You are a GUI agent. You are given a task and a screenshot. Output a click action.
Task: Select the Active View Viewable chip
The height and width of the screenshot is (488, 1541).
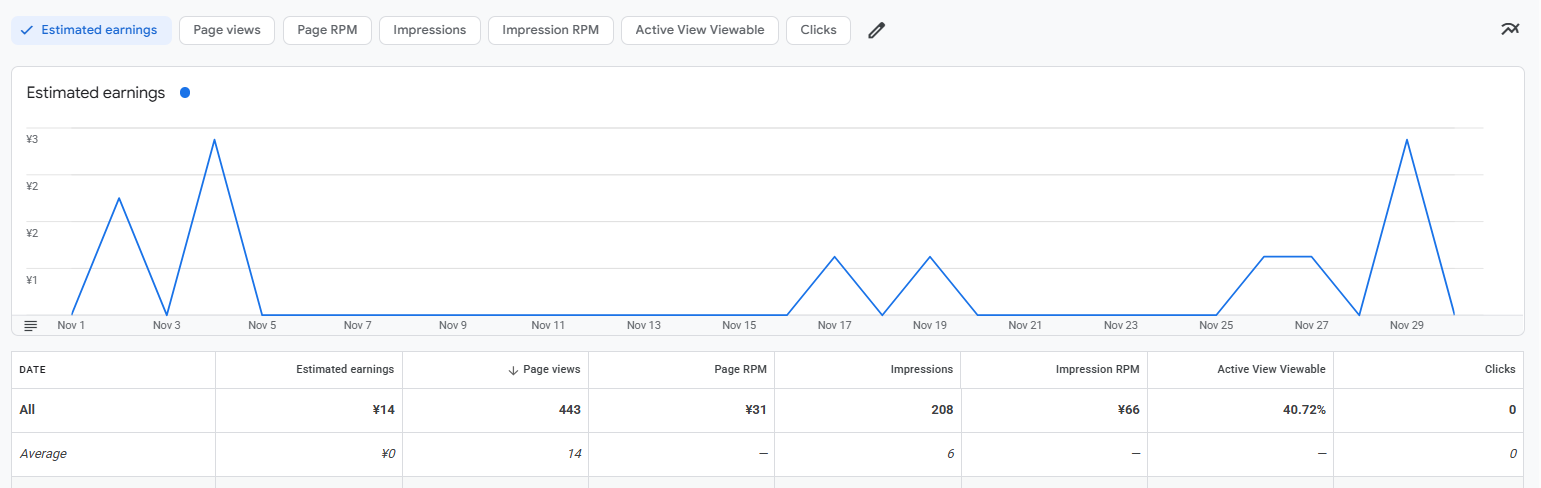tap(699, 30)
